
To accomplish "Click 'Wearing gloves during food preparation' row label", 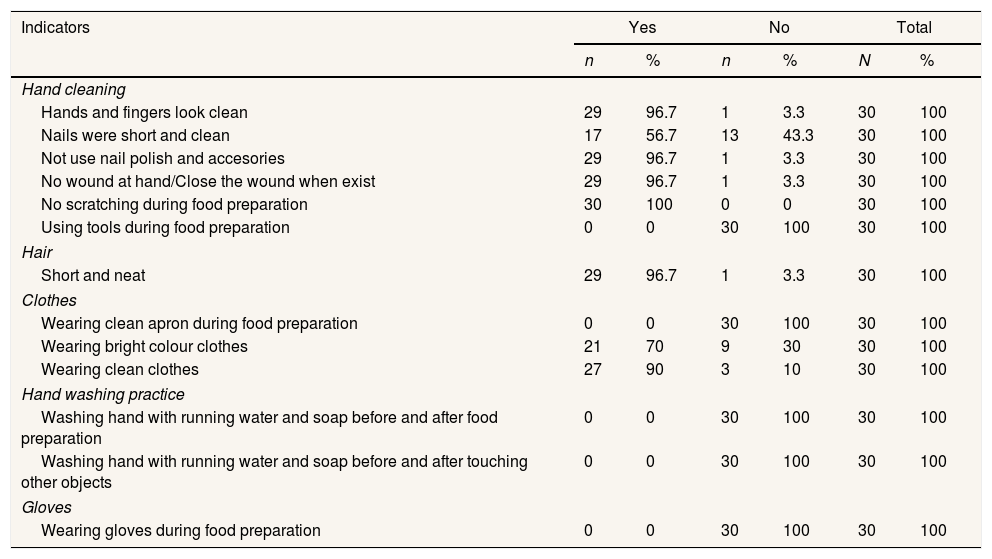I will point(181,531).
